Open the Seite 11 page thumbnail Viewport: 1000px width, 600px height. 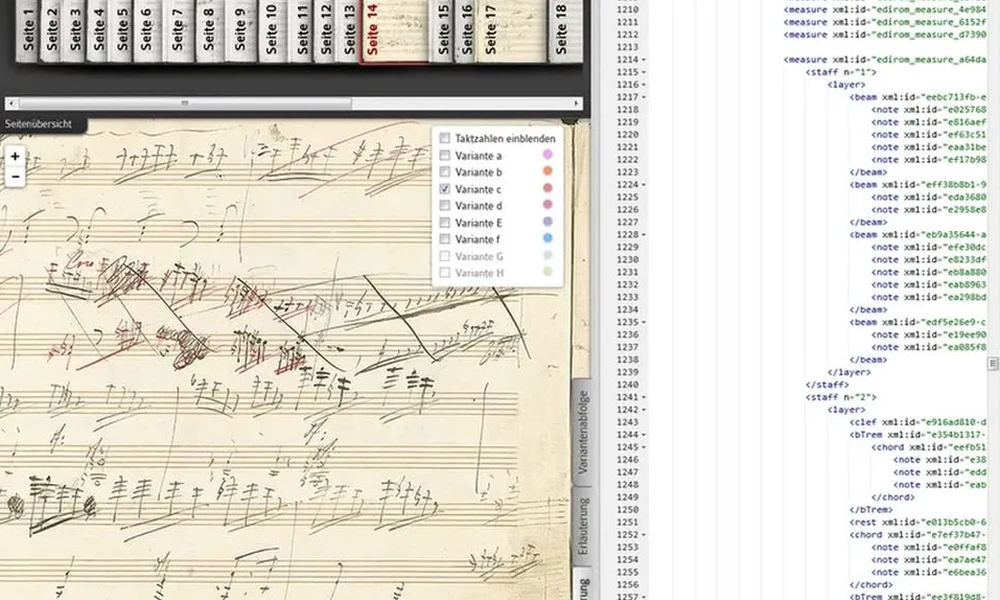pyautogui.click(x=300, y=31)
